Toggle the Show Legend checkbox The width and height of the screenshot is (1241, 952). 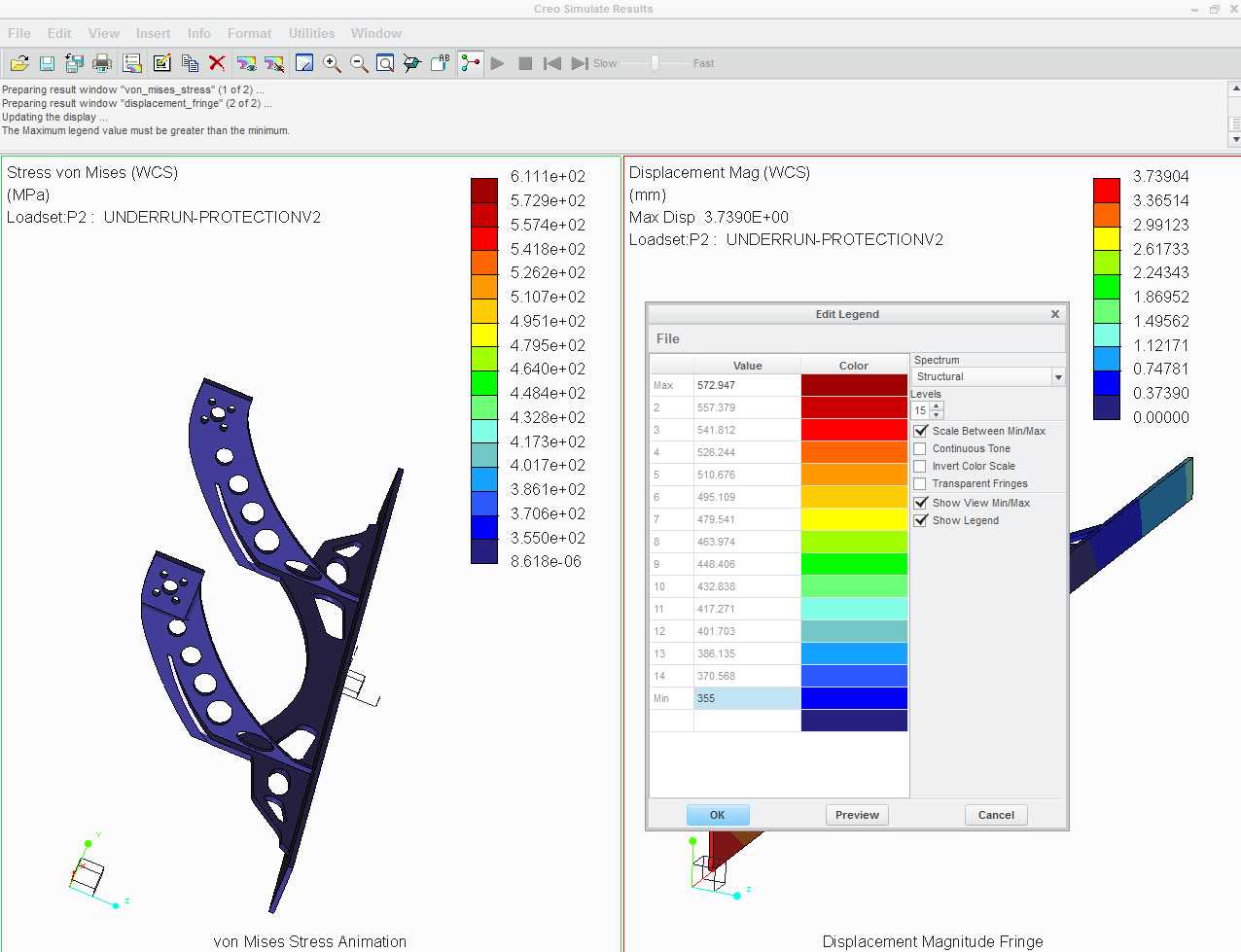[920, 520]
